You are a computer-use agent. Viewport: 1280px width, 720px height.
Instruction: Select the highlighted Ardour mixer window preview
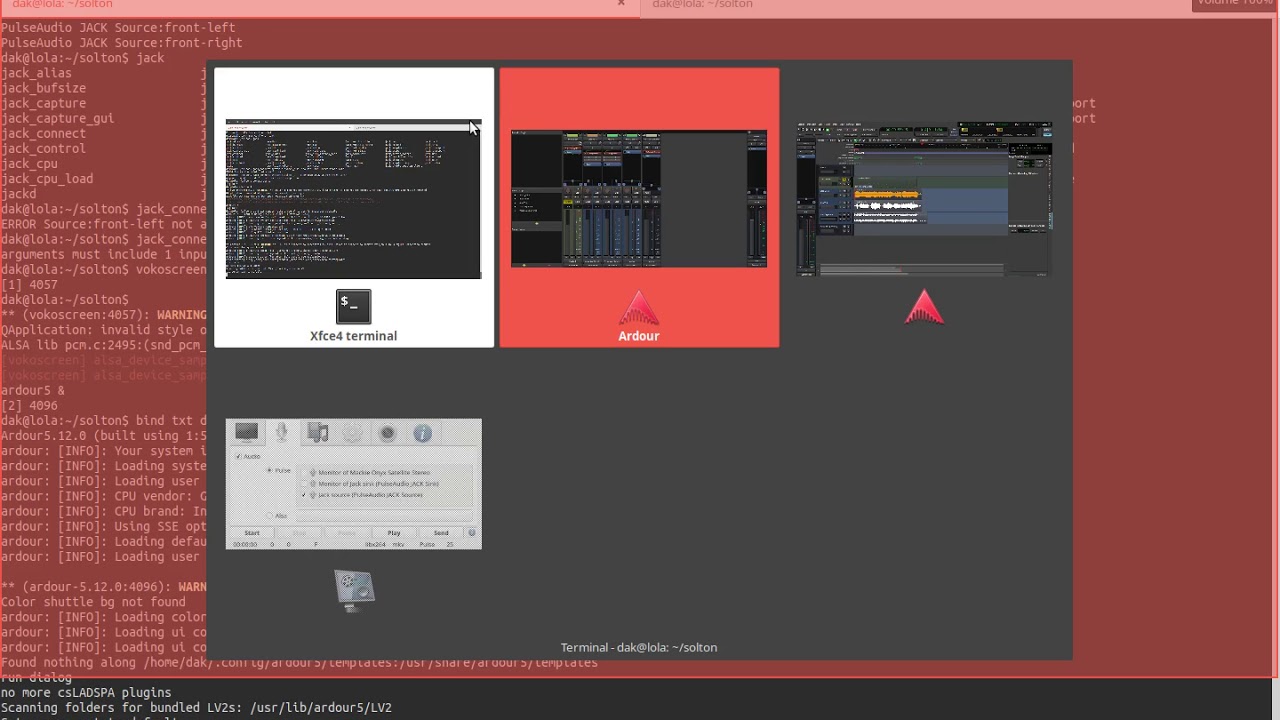tap(639, 199)
